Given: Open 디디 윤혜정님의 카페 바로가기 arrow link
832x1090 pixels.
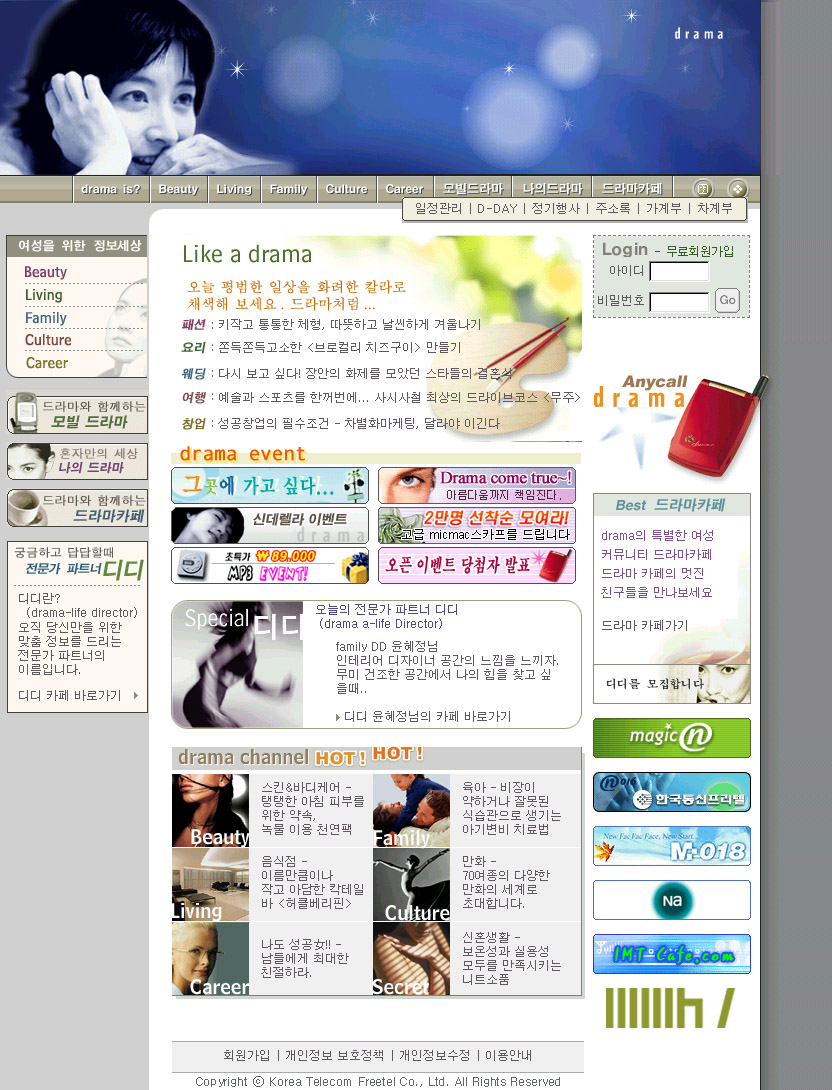Looking at the screenshot, I should point(426,716).
